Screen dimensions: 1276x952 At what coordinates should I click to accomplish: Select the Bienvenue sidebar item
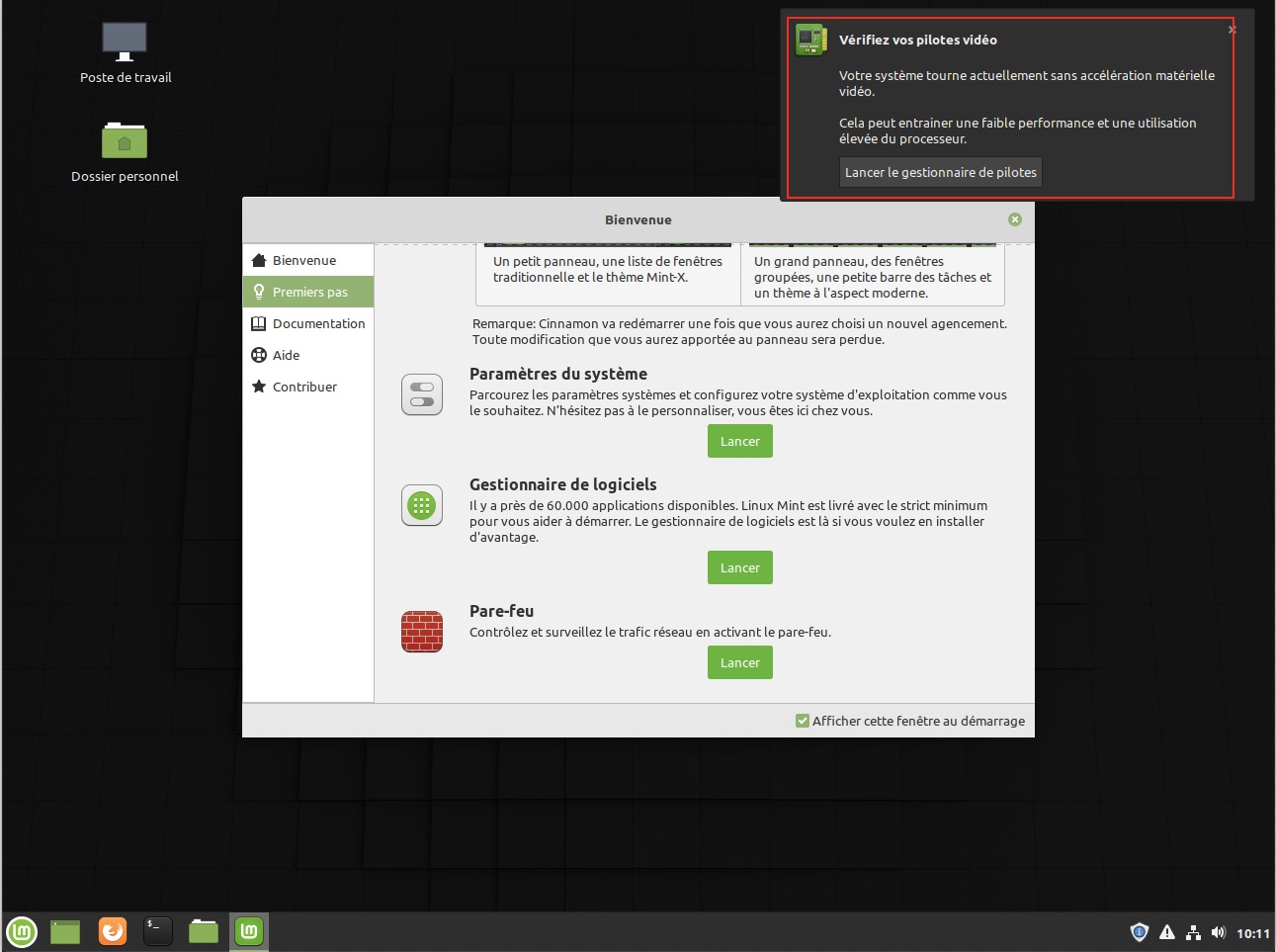click(x=304, y=260)
